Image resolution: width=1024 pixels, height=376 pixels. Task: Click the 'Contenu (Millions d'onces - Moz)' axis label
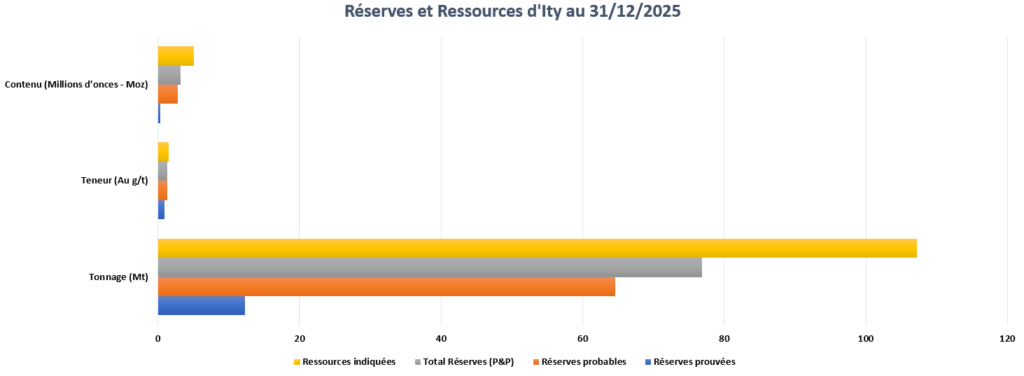[x=76, y=85]
